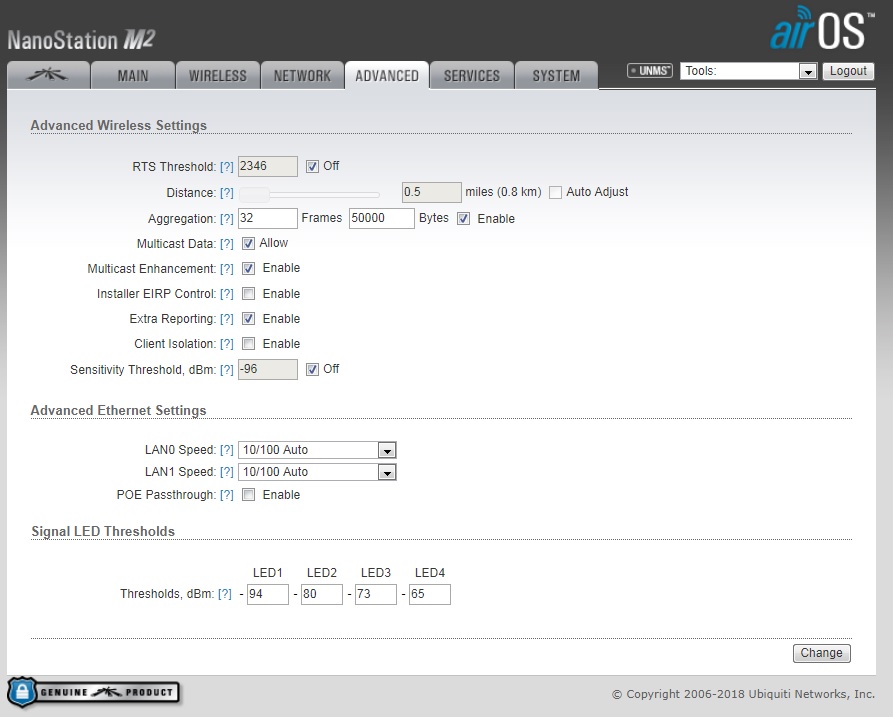Click the Genuine Product badge
Viewport: 893px width, 717px height.
93,692
